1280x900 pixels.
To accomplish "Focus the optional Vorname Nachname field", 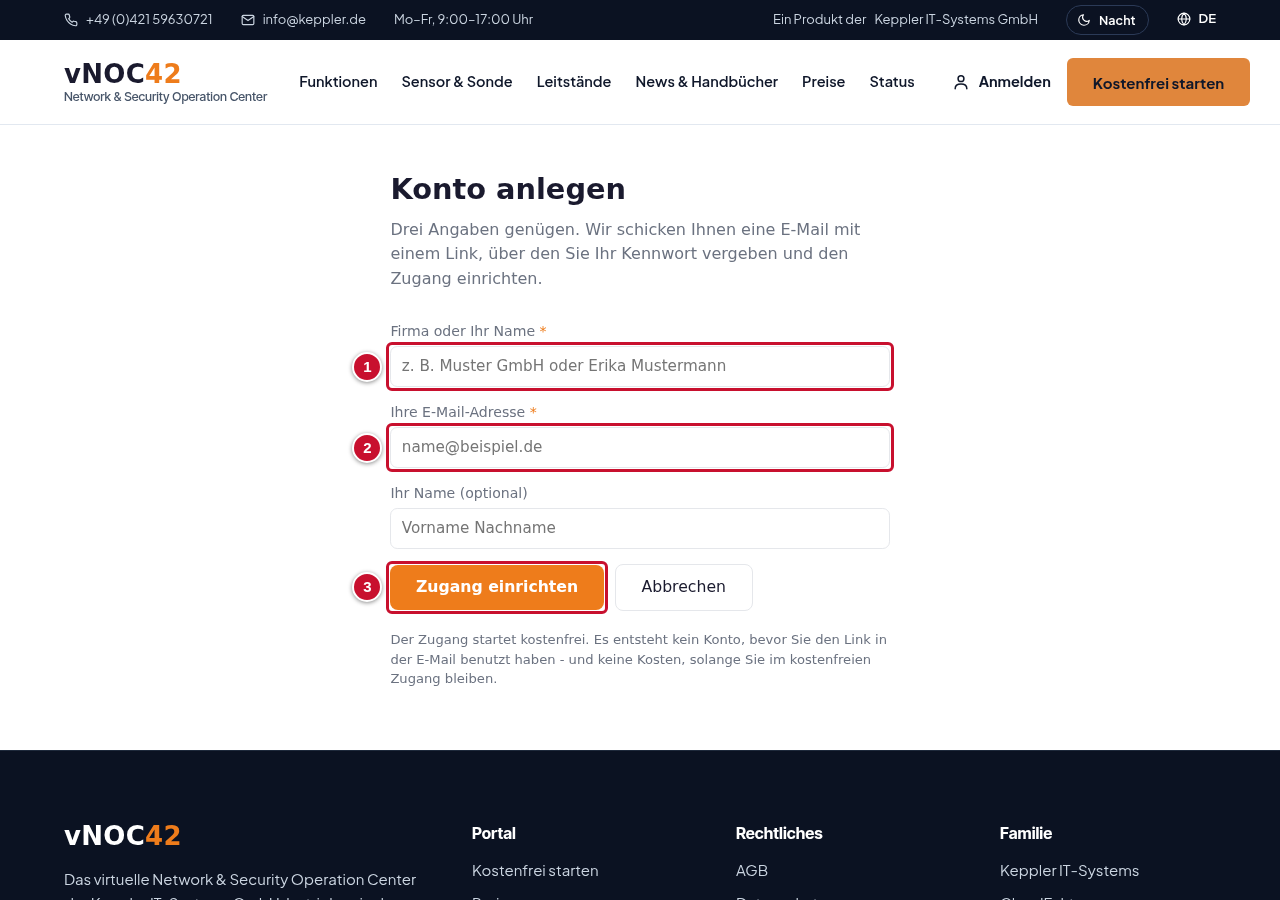I will 640,528.
